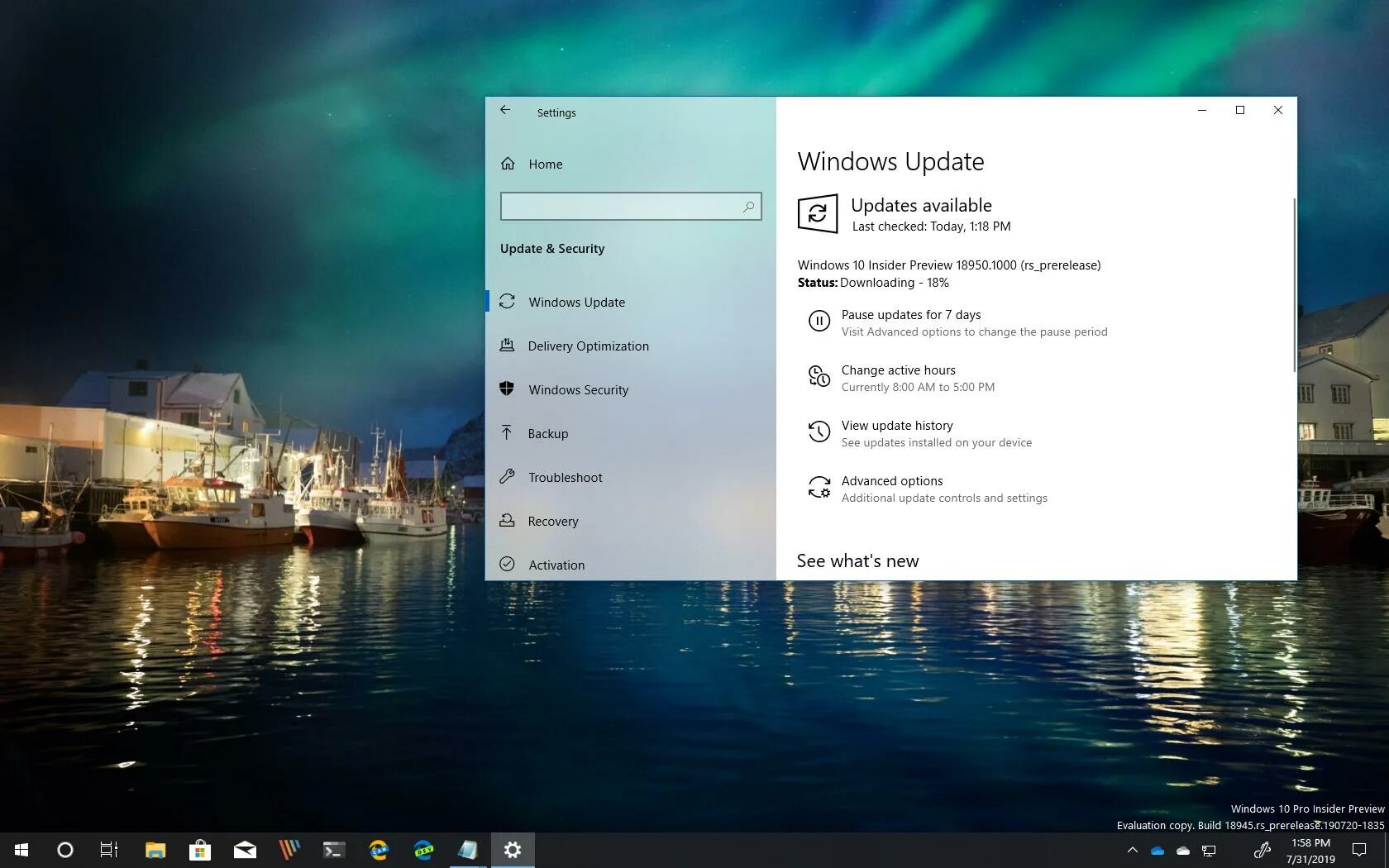Click the 'Update & Security' heading
The width and height of the screenshot is (1389, 868).
552,249
